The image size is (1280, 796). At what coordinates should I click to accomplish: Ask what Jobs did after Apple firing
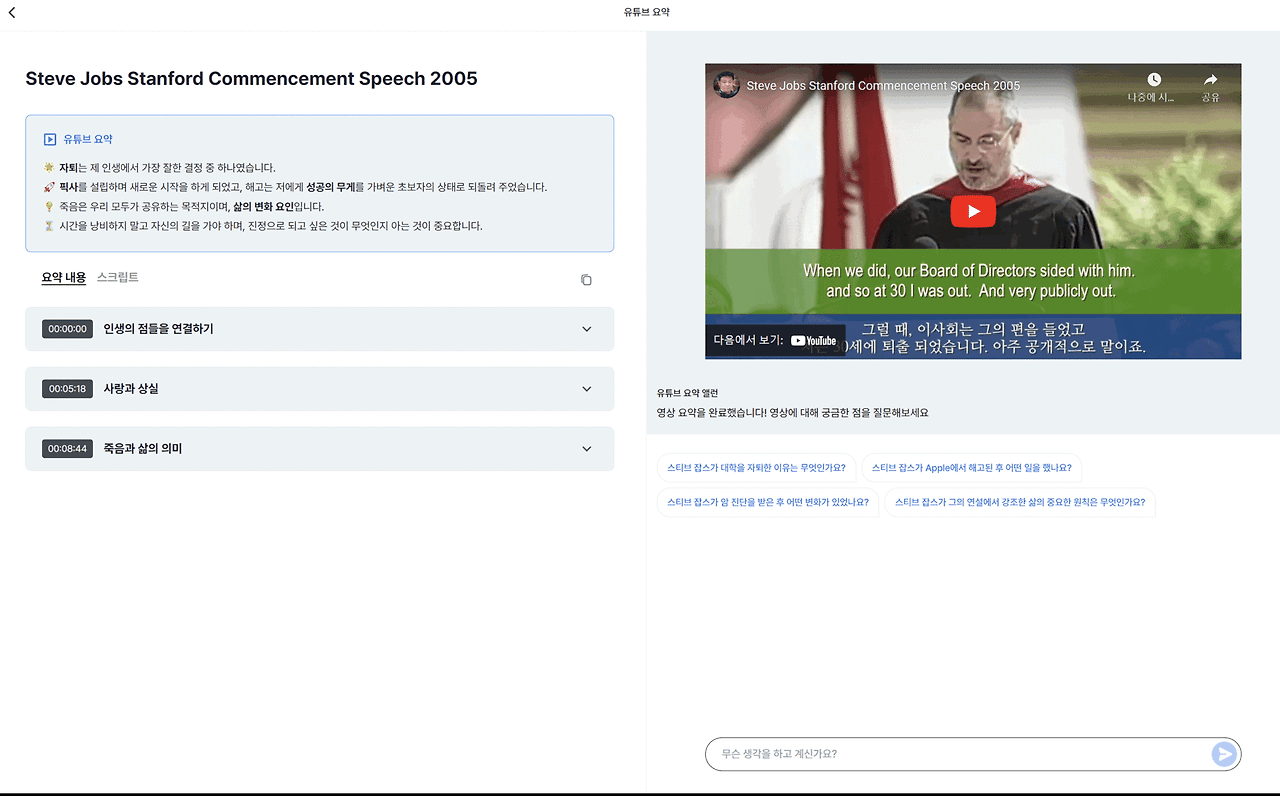pos(971,468)
